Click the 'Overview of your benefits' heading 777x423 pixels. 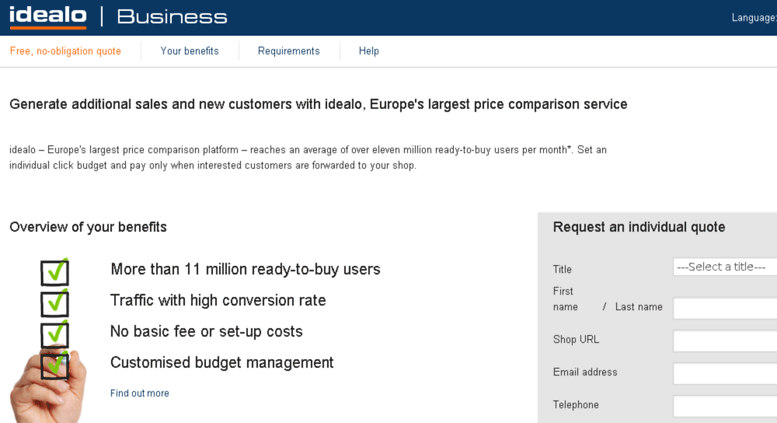point(88,227)
